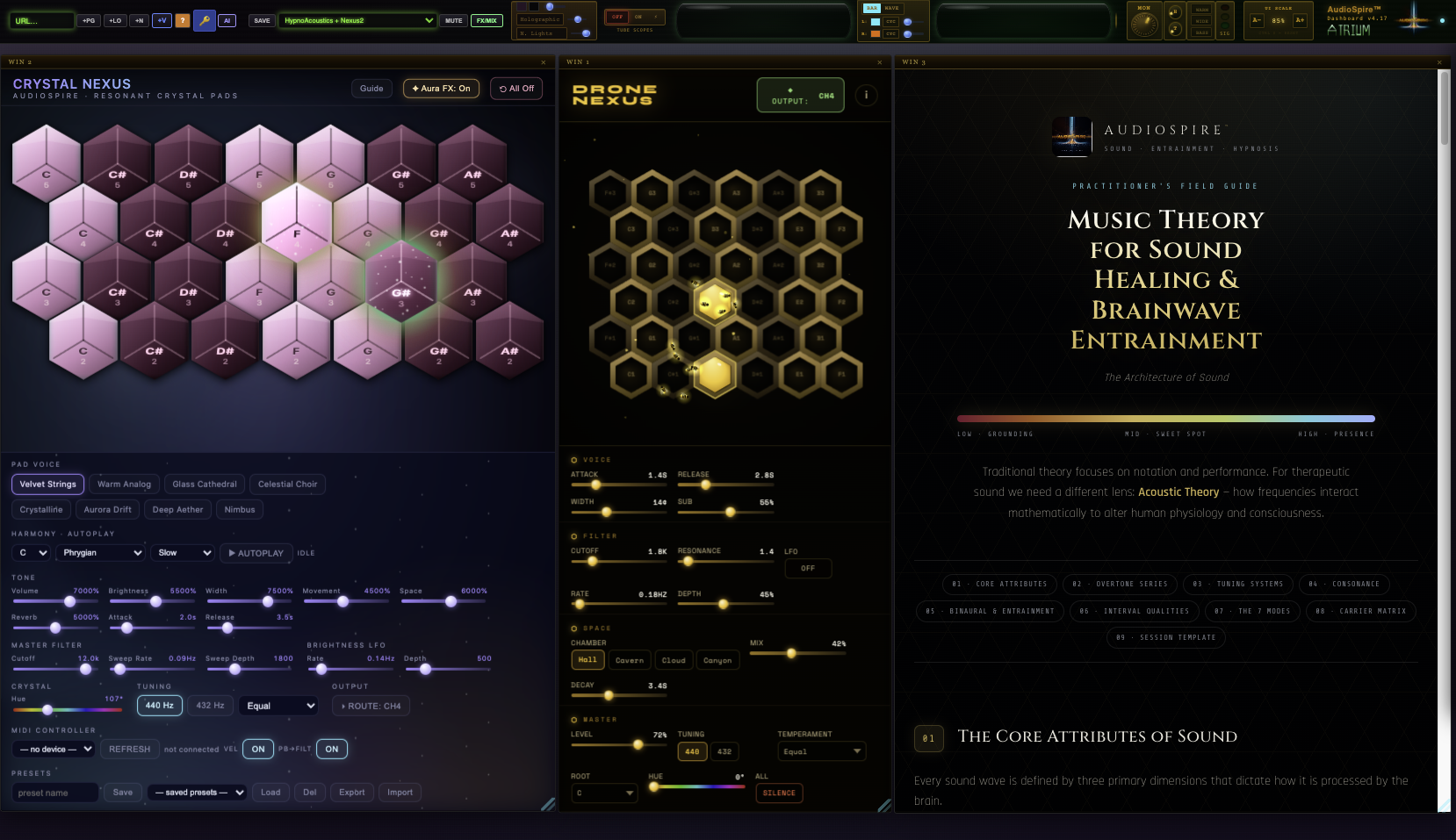Viewport: 1456px width, 840px height.
Task: Click the preset name input field
Action: 55,793
